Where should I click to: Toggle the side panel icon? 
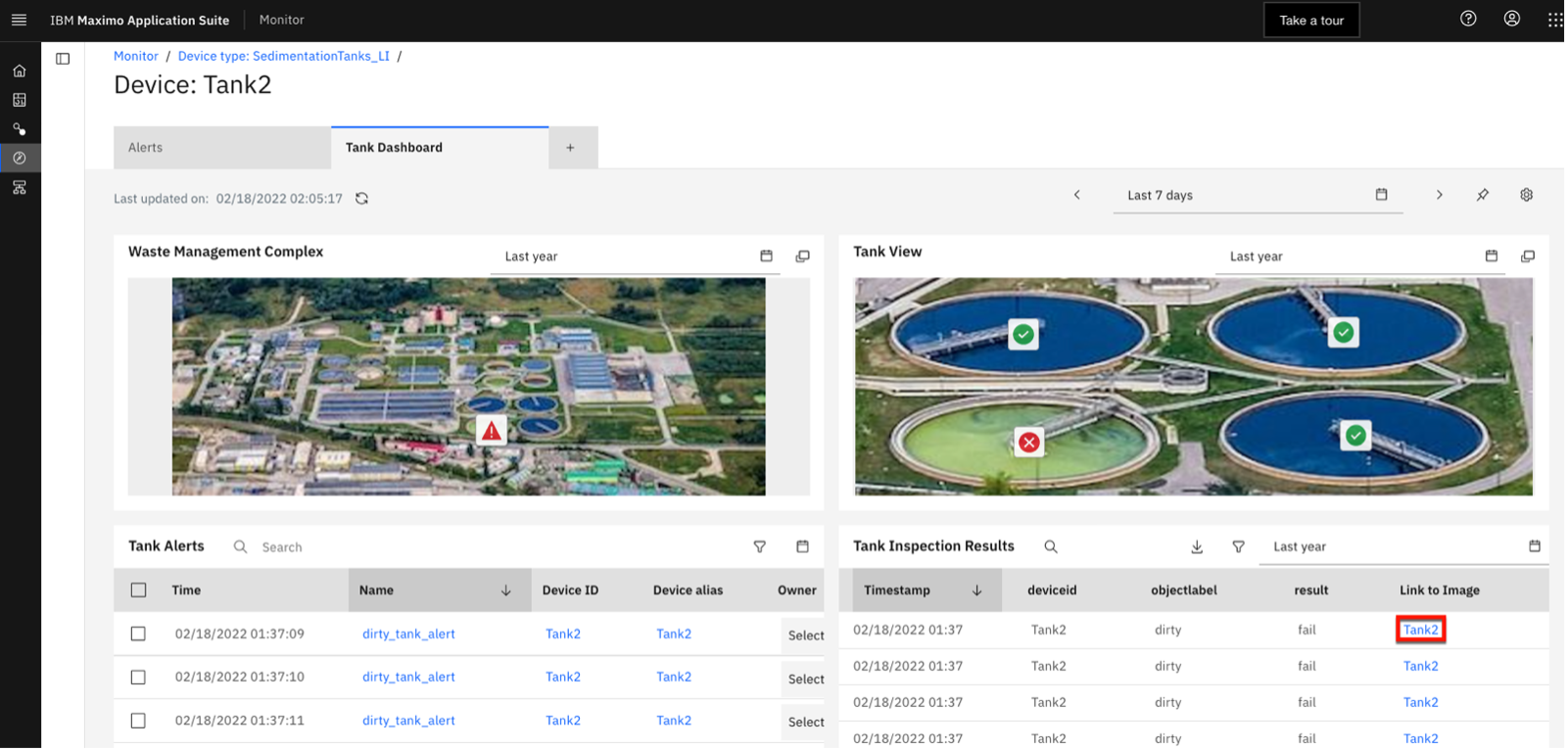pyautogui.click(x=63, y=59)
